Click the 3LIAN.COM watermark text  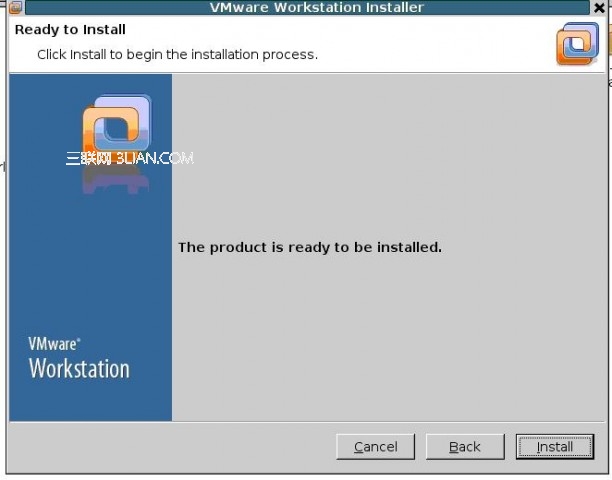155,158
